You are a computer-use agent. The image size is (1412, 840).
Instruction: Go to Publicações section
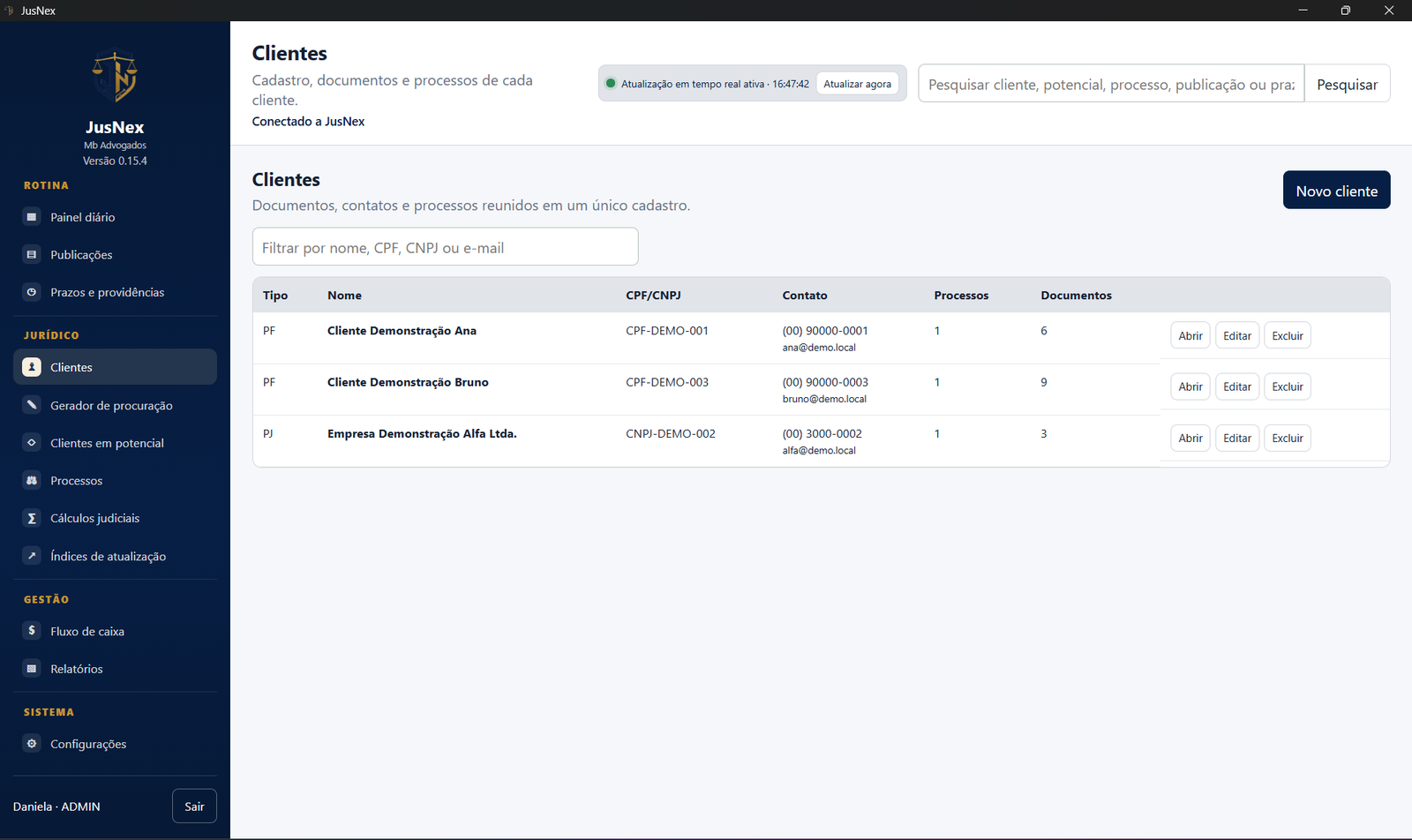point(115,255)
